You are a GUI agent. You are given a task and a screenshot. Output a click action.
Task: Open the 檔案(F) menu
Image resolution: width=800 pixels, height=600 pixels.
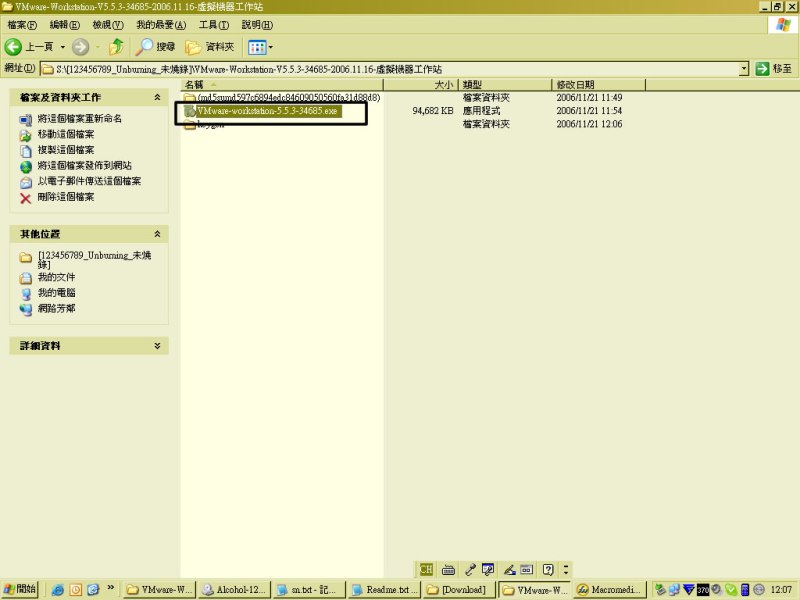pos(22,24)
